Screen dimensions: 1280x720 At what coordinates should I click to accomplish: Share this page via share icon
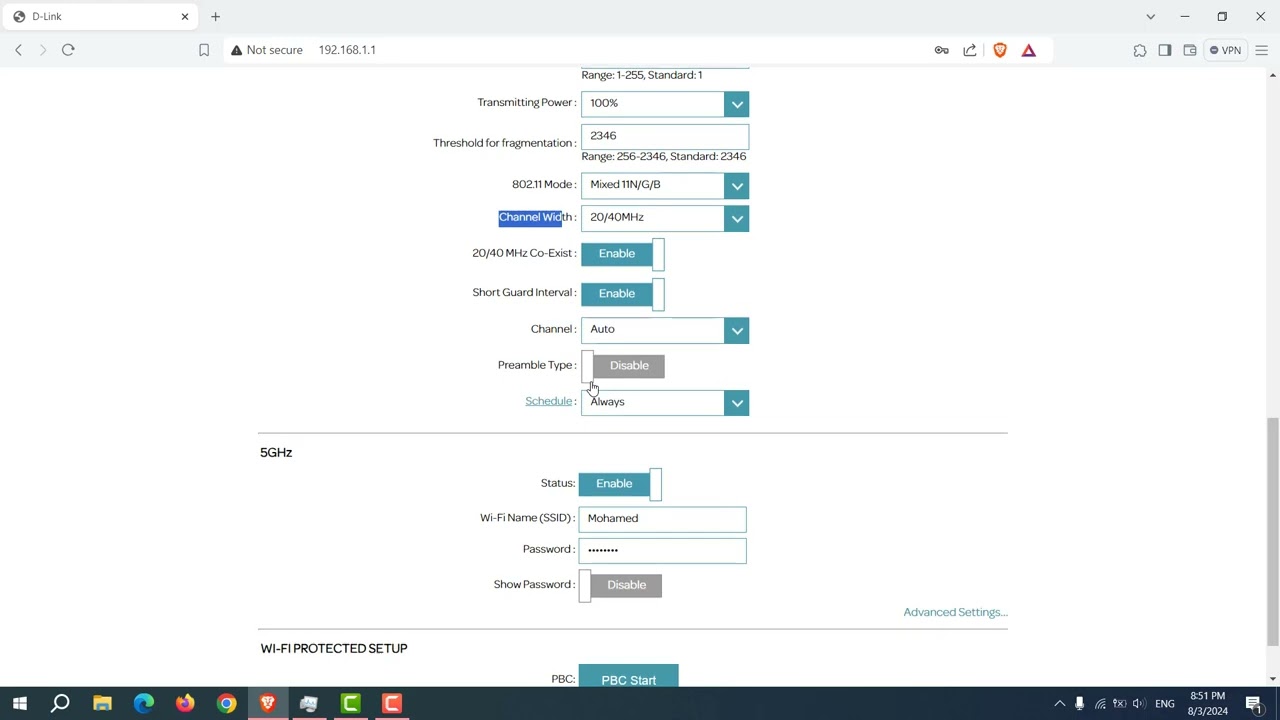(970, 50)
